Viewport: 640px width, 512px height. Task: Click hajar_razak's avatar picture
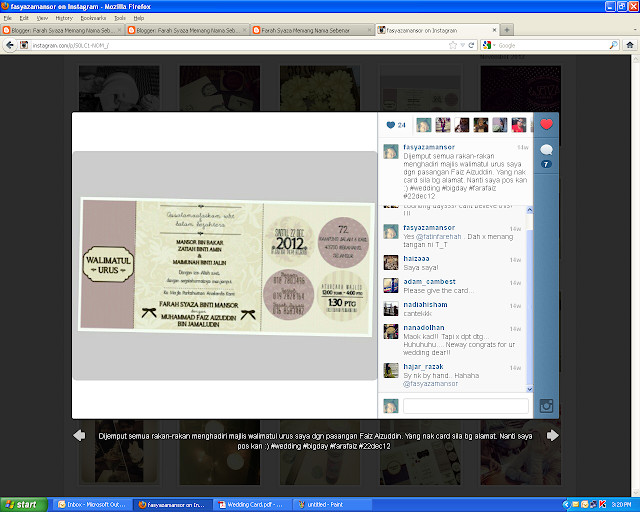391,371
